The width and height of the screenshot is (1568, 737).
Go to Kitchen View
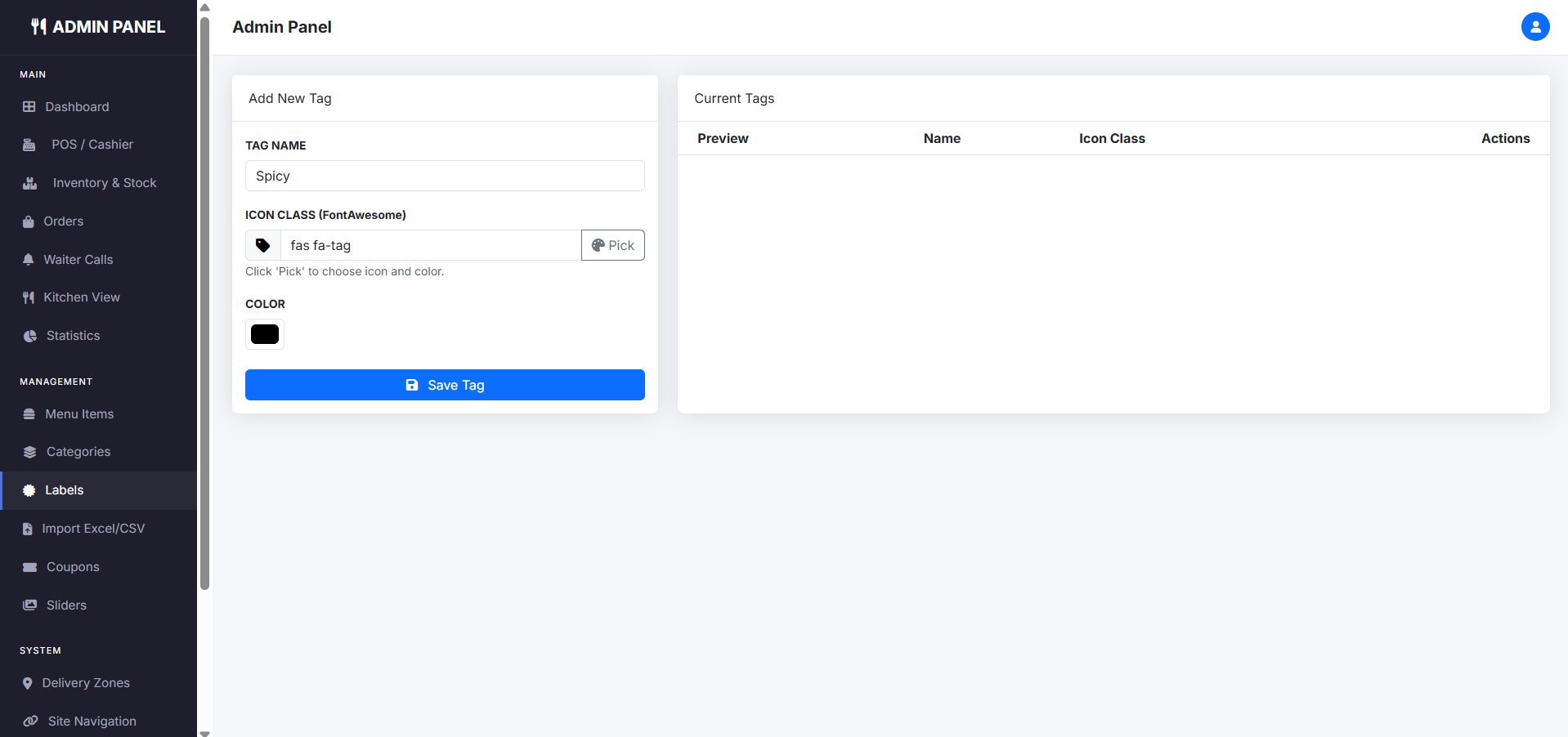click(81, 297)
